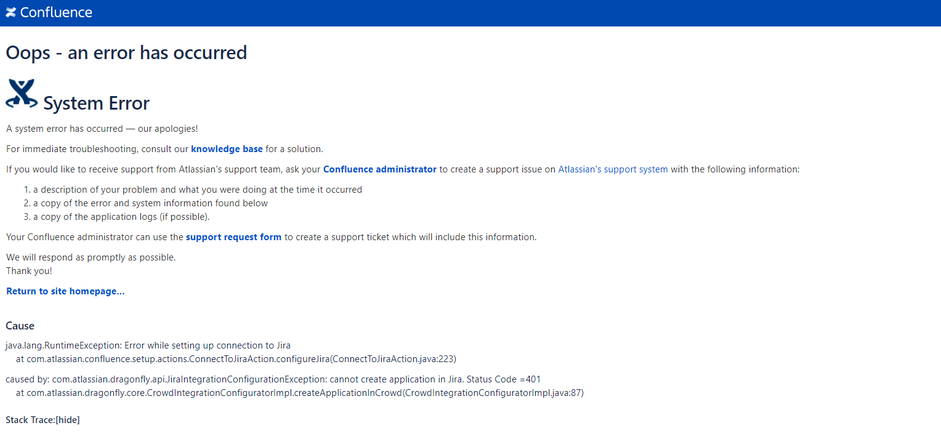This screenshot has width=941, height=436.
Task: Open the Confluence administrator link
Action: pos(380,169)
